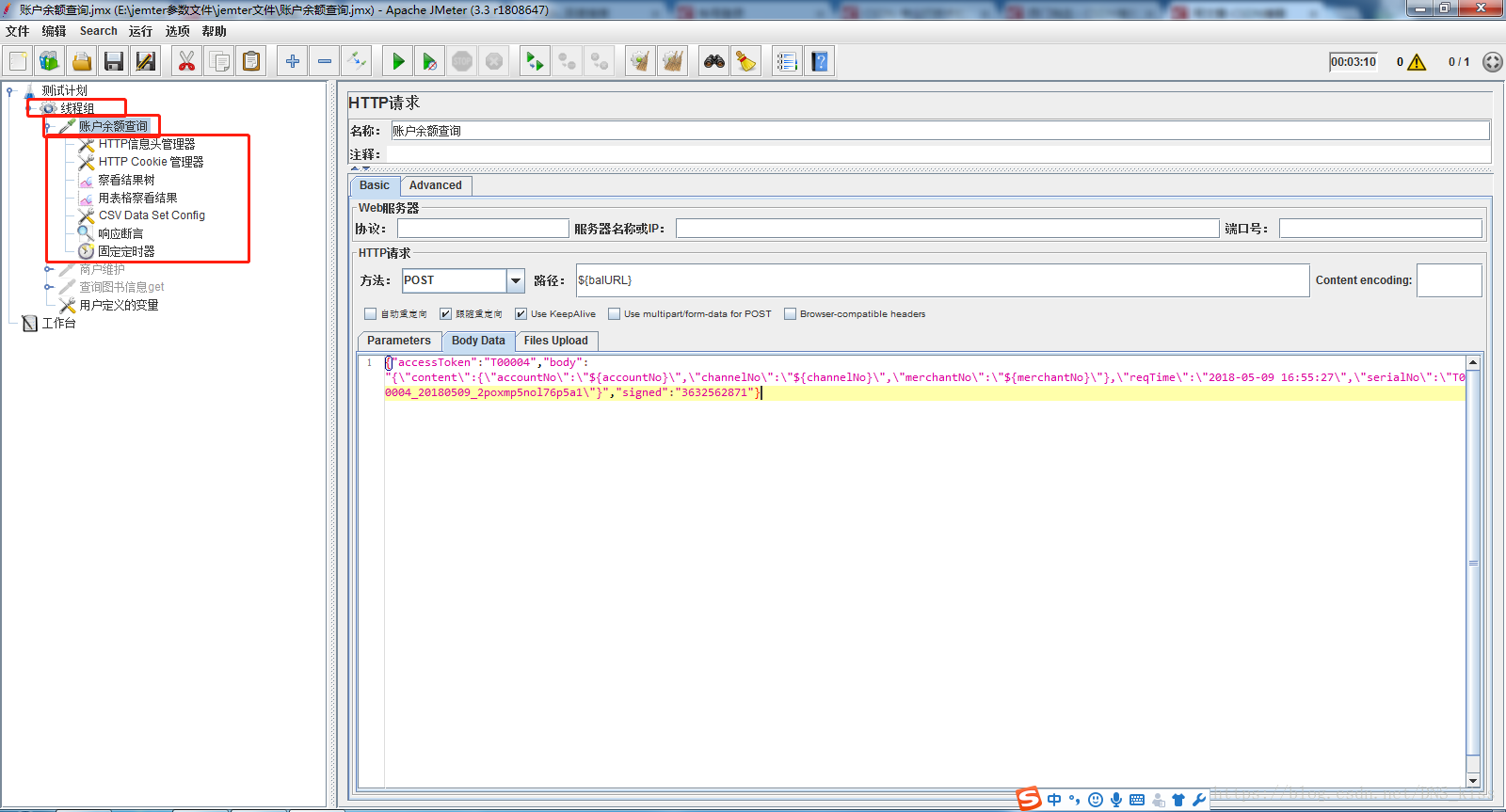
Task: Select 工作台 in the tree
Action: click(58, 323)
